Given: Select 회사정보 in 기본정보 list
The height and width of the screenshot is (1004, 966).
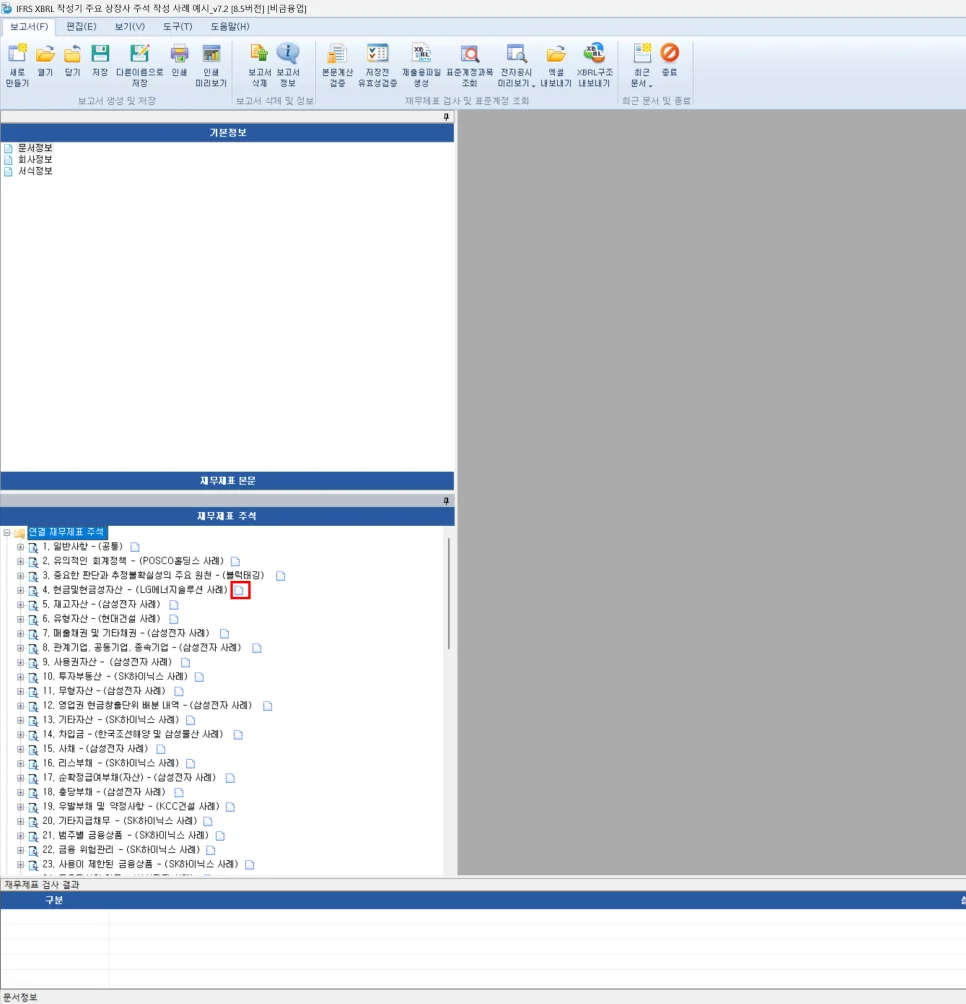Looking at the screenshot, I should pos(34,159).
